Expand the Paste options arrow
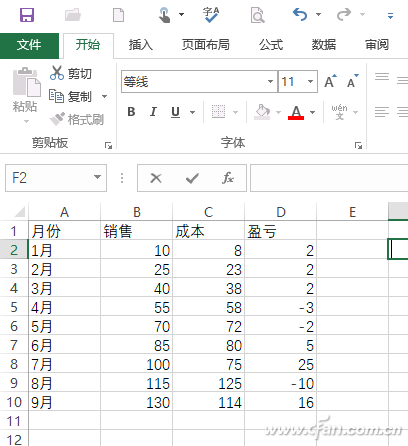Viewport: 408px width, 446px height. pyautogui.click(x=26, y=121)
